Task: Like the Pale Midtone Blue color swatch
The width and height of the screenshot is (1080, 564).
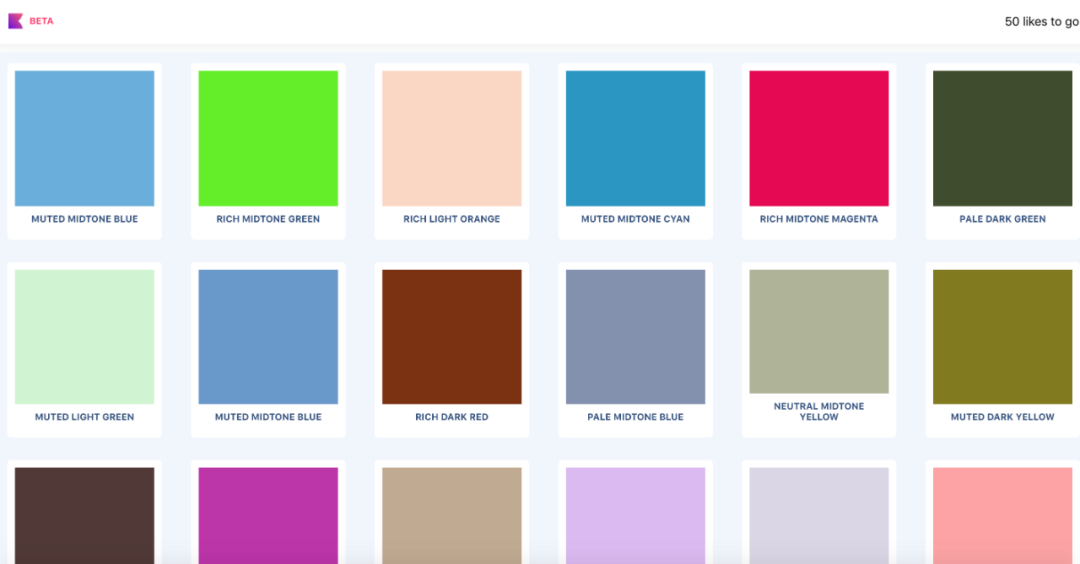Action: tap(635, 337)
